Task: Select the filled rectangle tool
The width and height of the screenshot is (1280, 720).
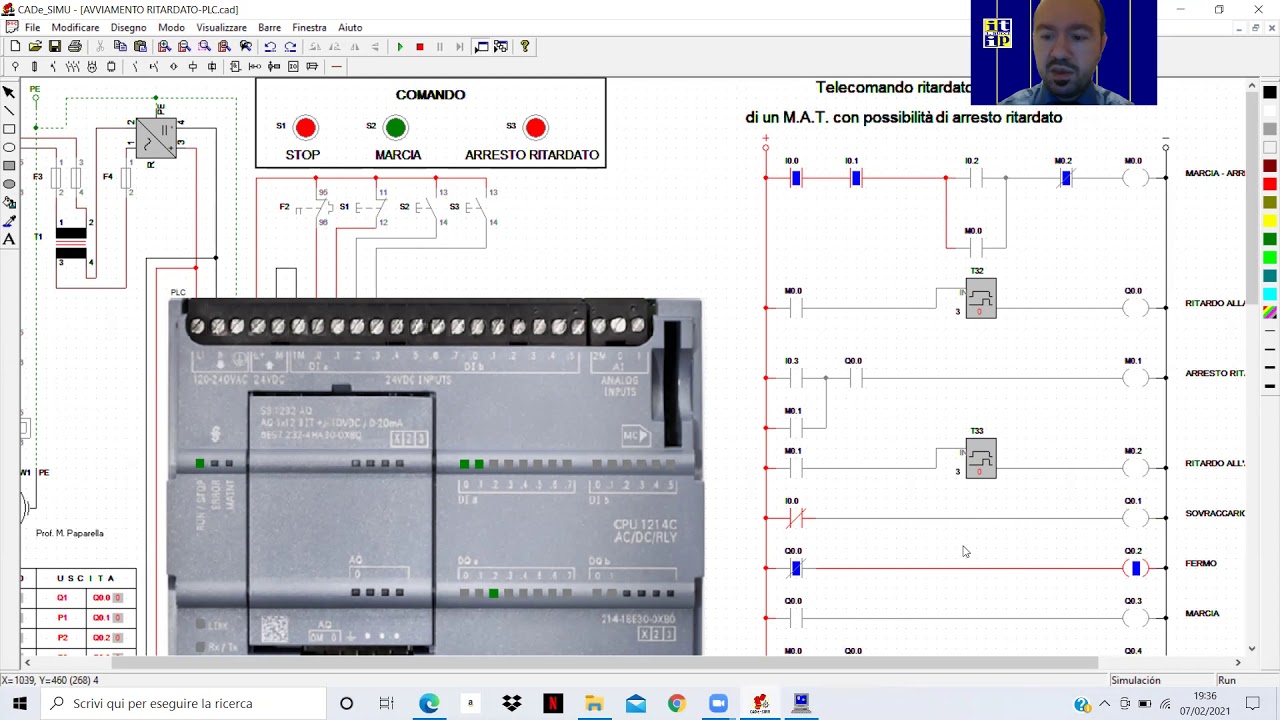Action: point(9,165)
